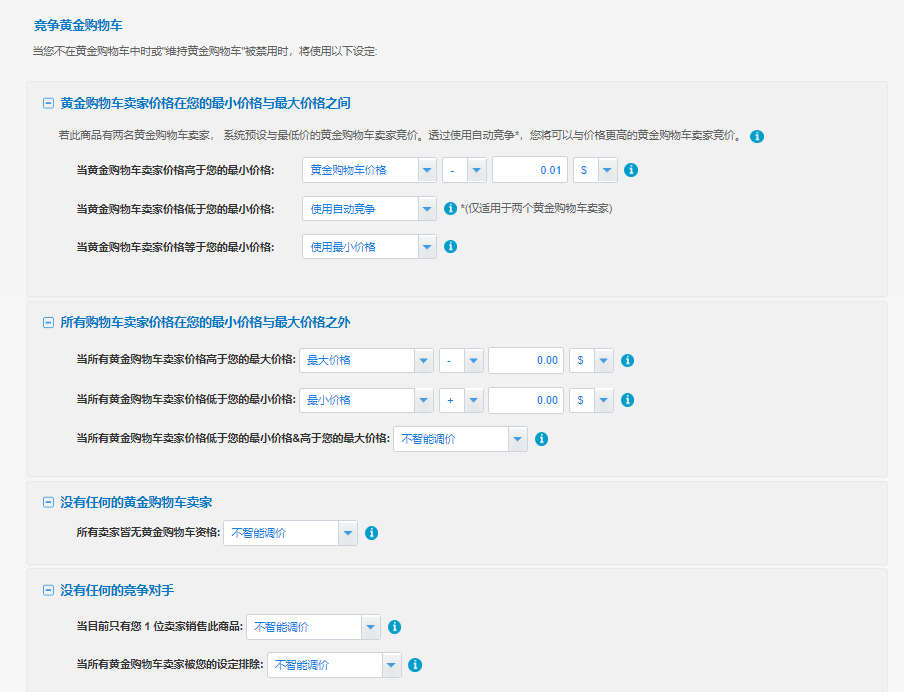Screen dimensions: 904x692
Task: Open $ unit dropdown on 0.01 row
Action: point(595,170)
